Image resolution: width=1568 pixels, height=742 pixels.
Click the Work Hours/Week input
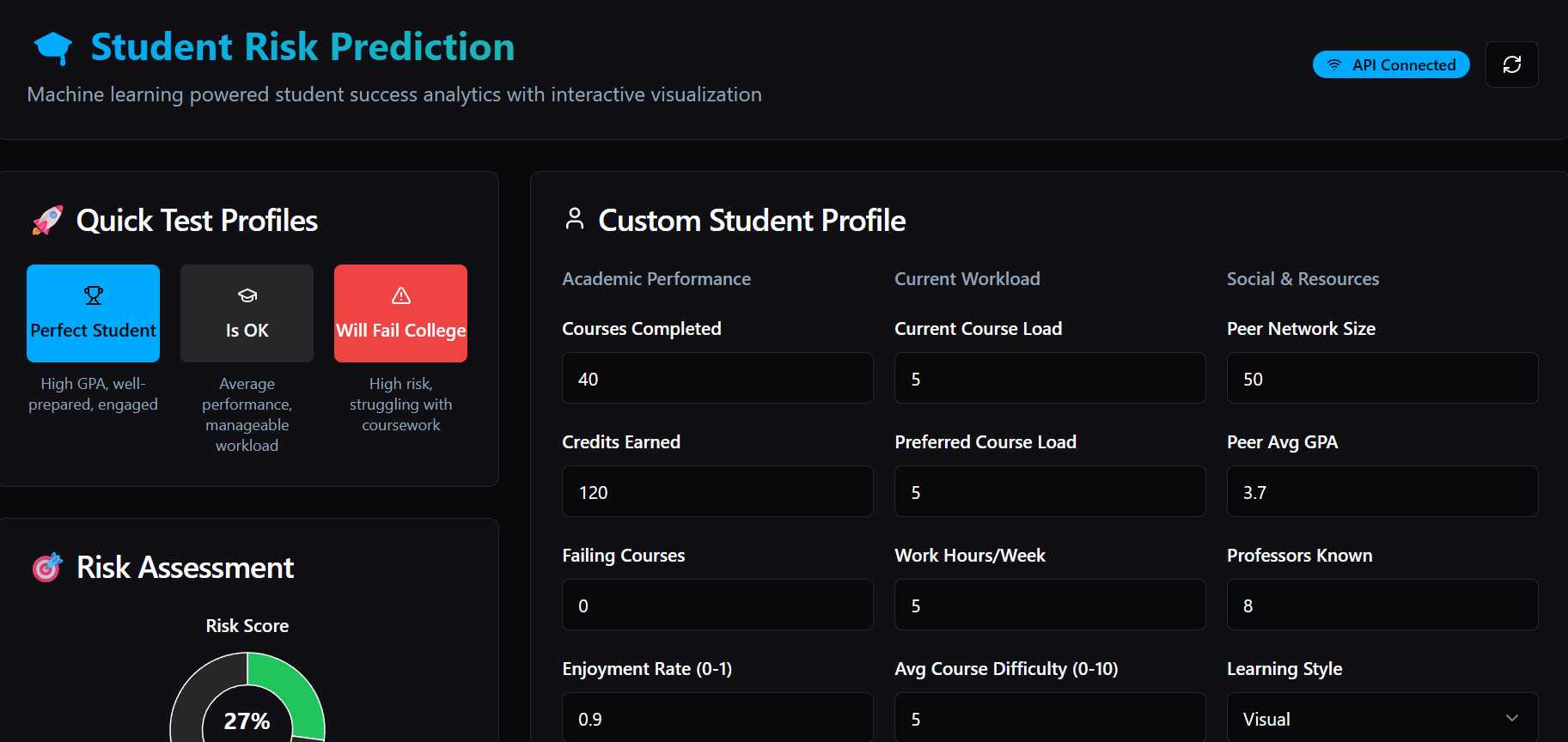(x=1049, y=605)
